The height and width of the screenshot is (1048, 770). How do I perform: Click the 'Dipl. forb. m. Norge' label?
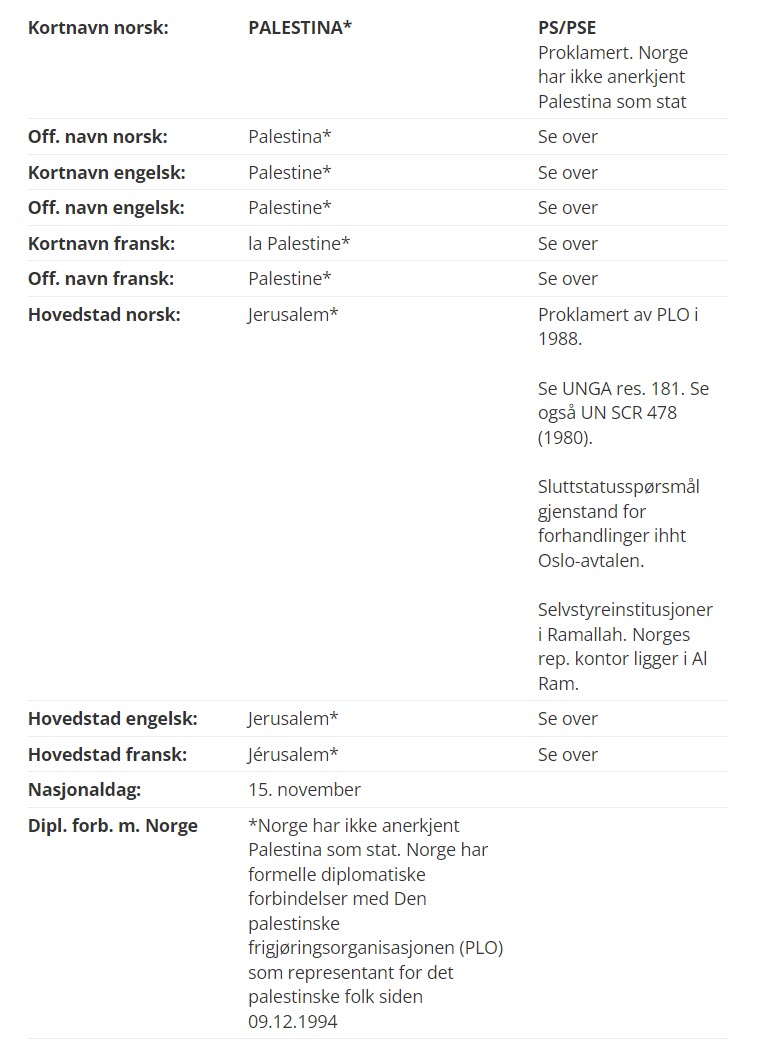coord(112,826)
